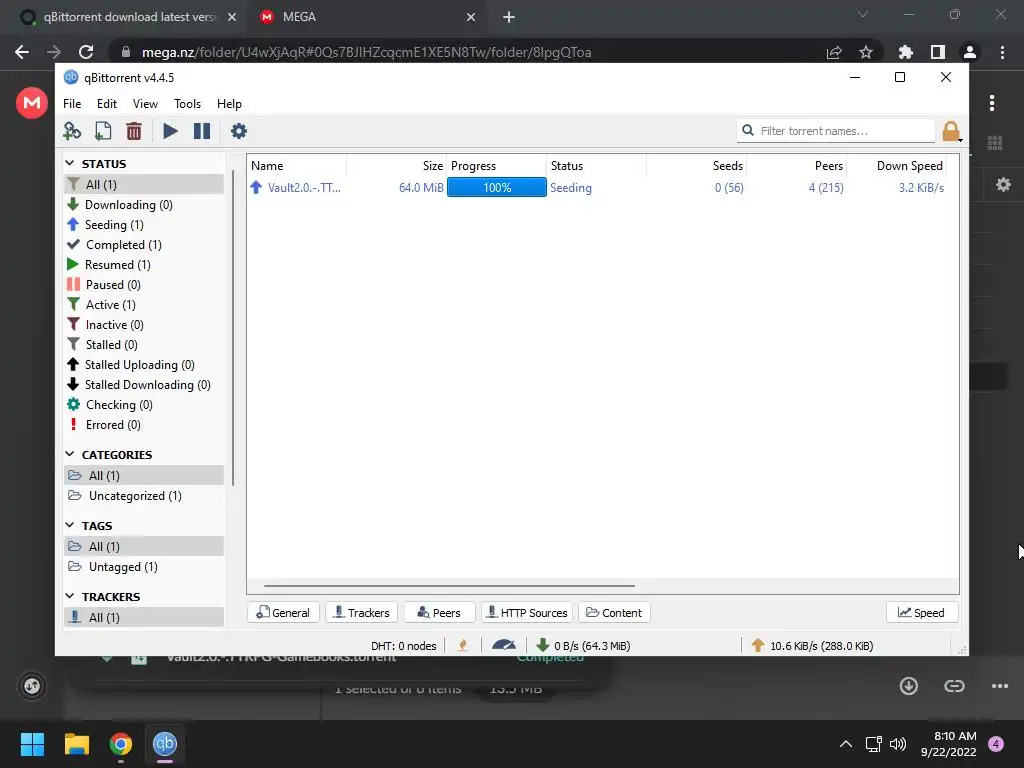1024x768 pixels.
Task: Click the Add Torrent Link toolbar icon
Action: (x=72, y=131)
